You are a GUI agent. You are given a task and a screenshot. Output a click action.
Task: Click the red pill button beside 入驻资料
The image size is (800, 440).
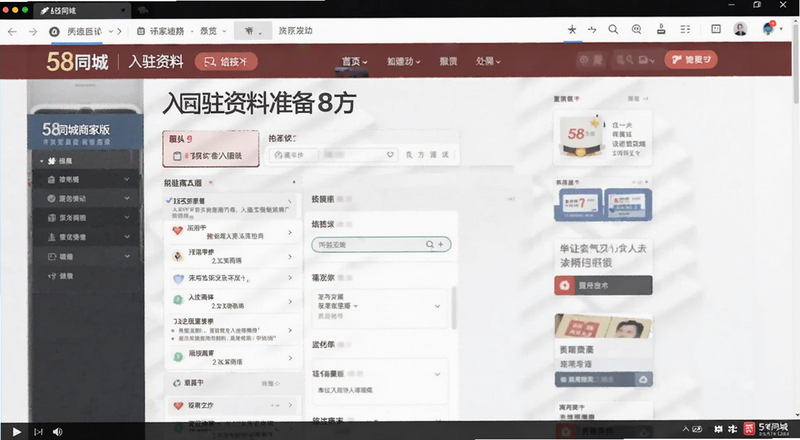pyautogui.click(x=226, y=62)
